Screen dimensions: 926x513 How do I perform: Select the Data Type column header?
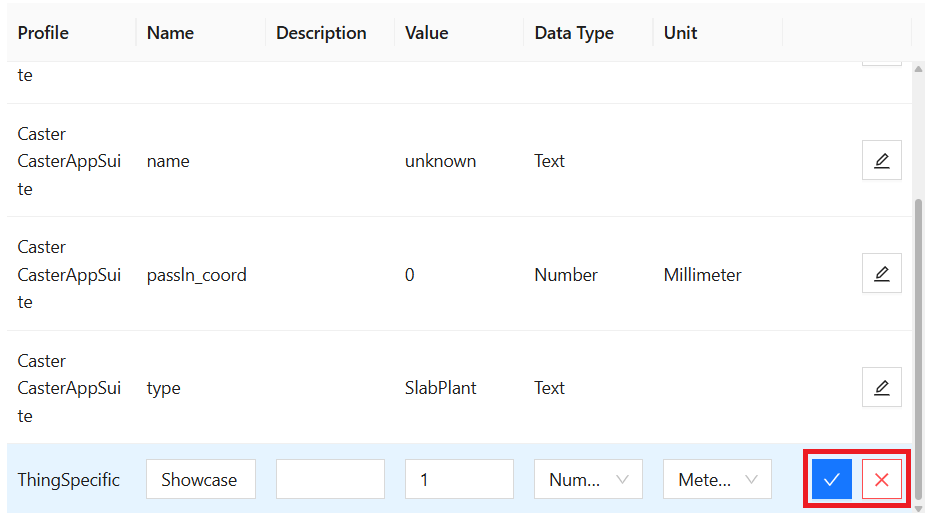pos(574,33)
